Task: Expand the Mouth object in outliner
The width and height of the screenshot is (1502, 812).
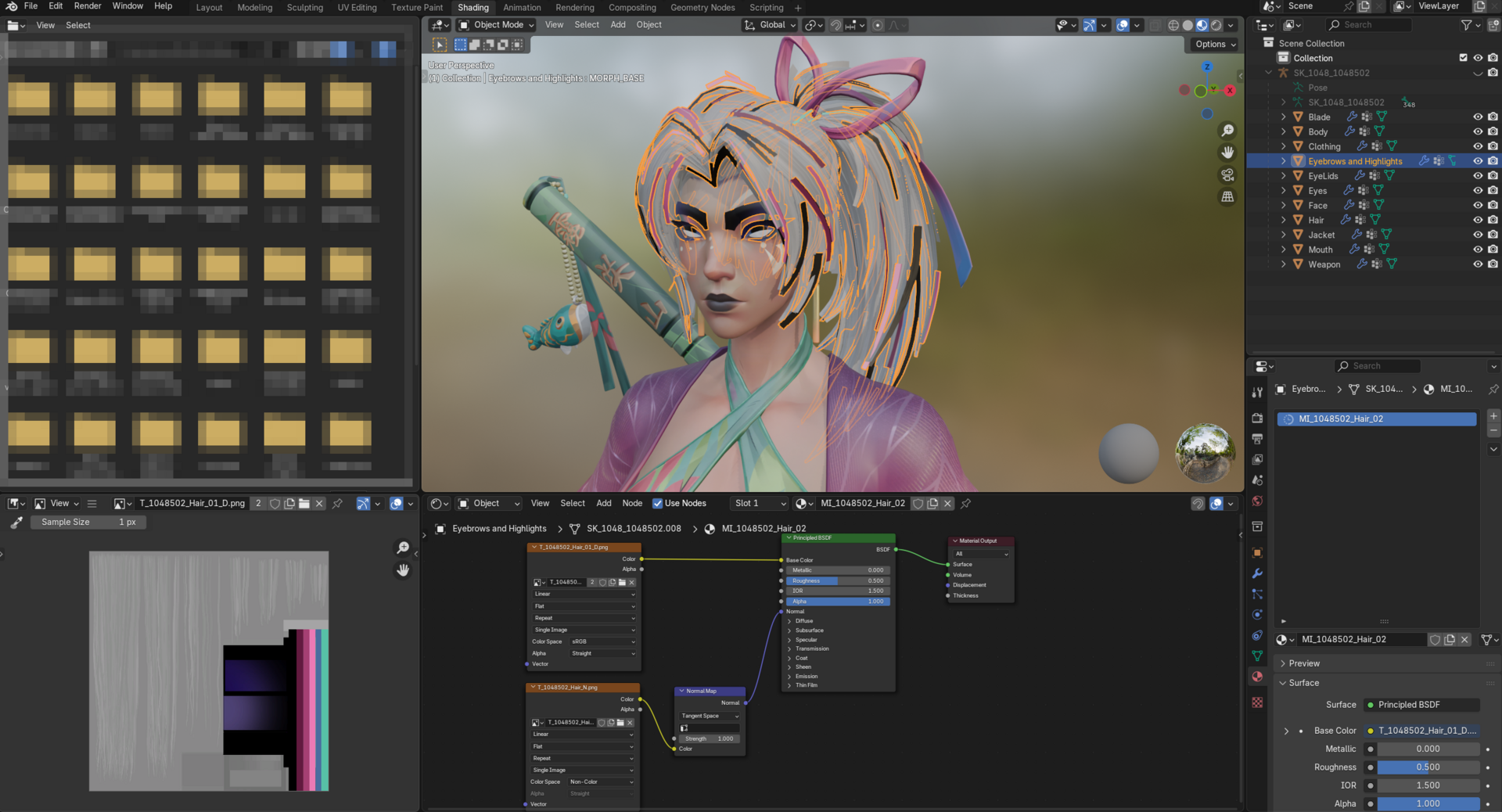Action: pyautogui.click(x=1283, y=250)
